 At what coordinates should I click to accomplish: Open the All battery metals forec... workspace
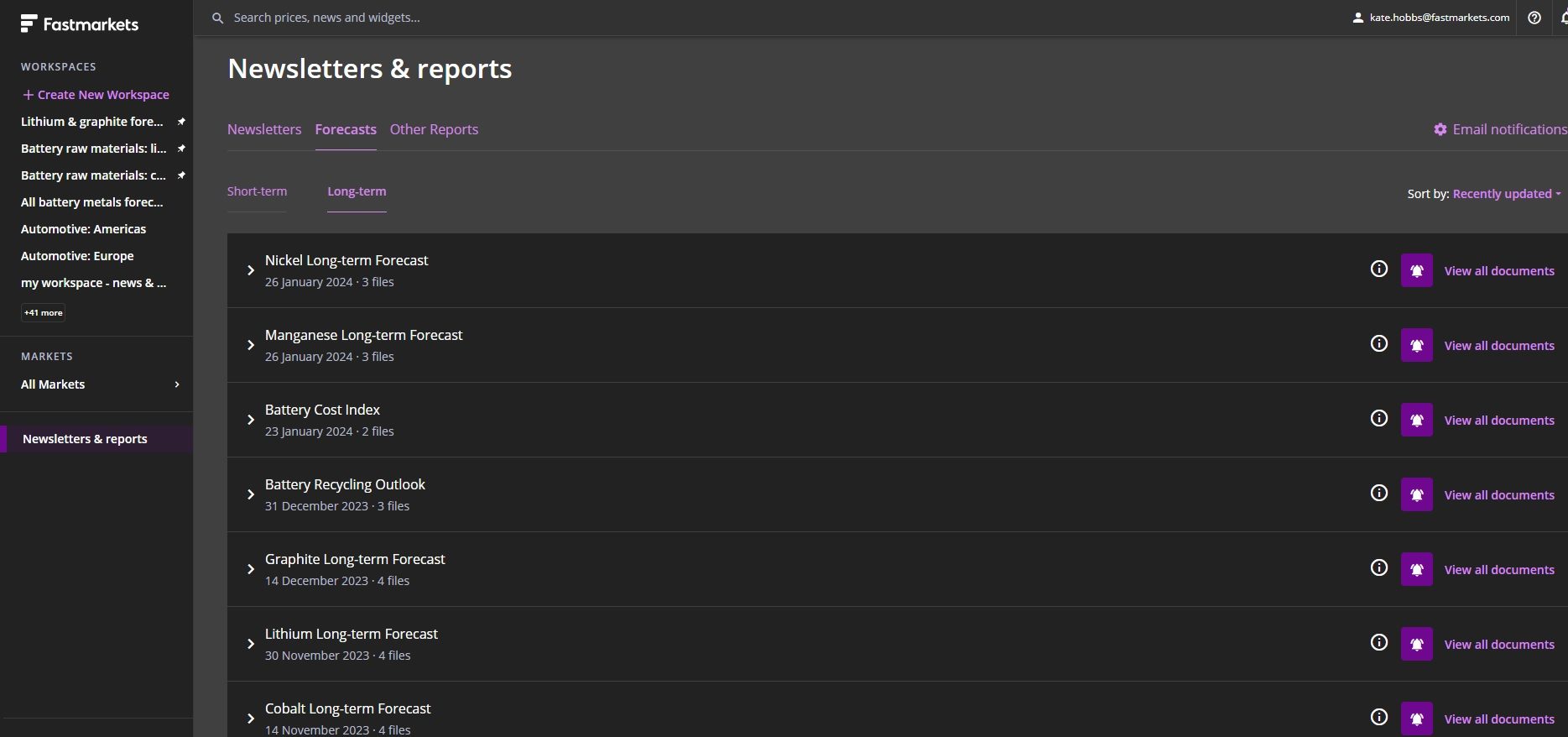(92, 202)
